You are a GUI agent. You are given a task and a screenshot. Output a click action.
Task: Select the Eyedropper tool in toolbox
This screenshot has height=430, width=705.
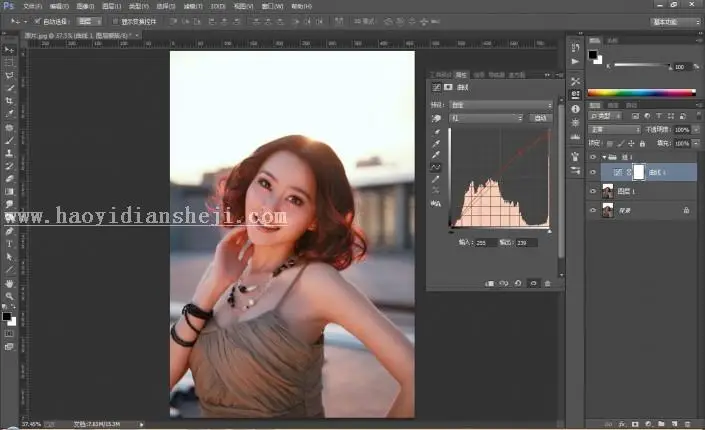click(x=9, y=114)
